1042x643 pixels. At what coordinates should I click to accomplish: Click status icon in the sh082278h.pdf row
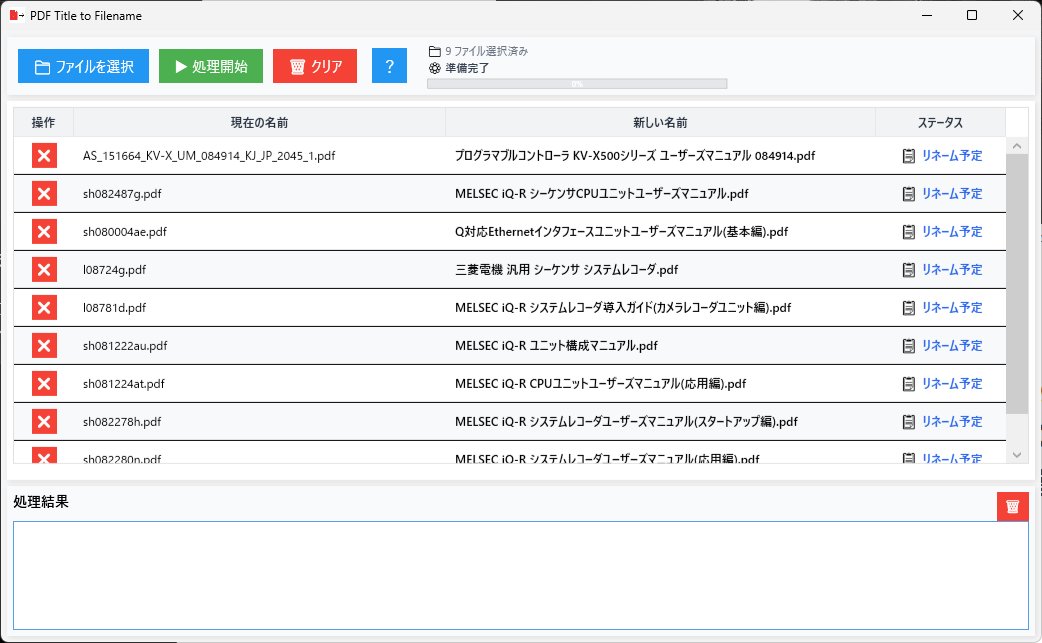tap(908, 422)
